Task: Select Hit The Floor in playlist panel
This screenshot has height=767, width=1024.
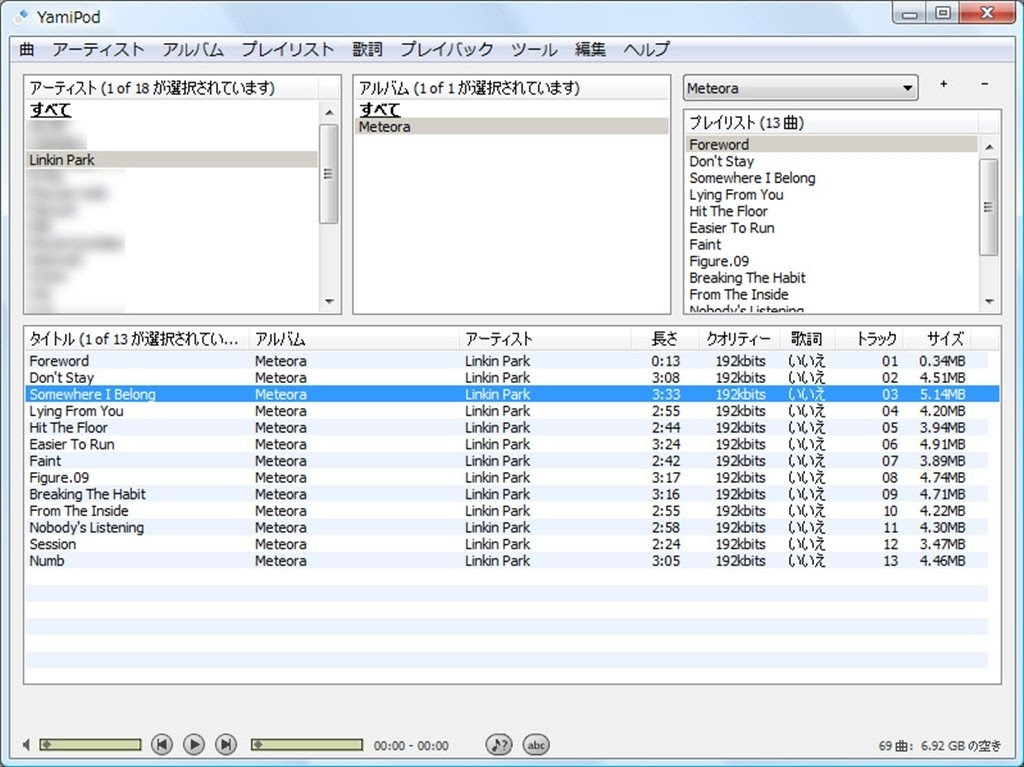Action: (831, 211)
